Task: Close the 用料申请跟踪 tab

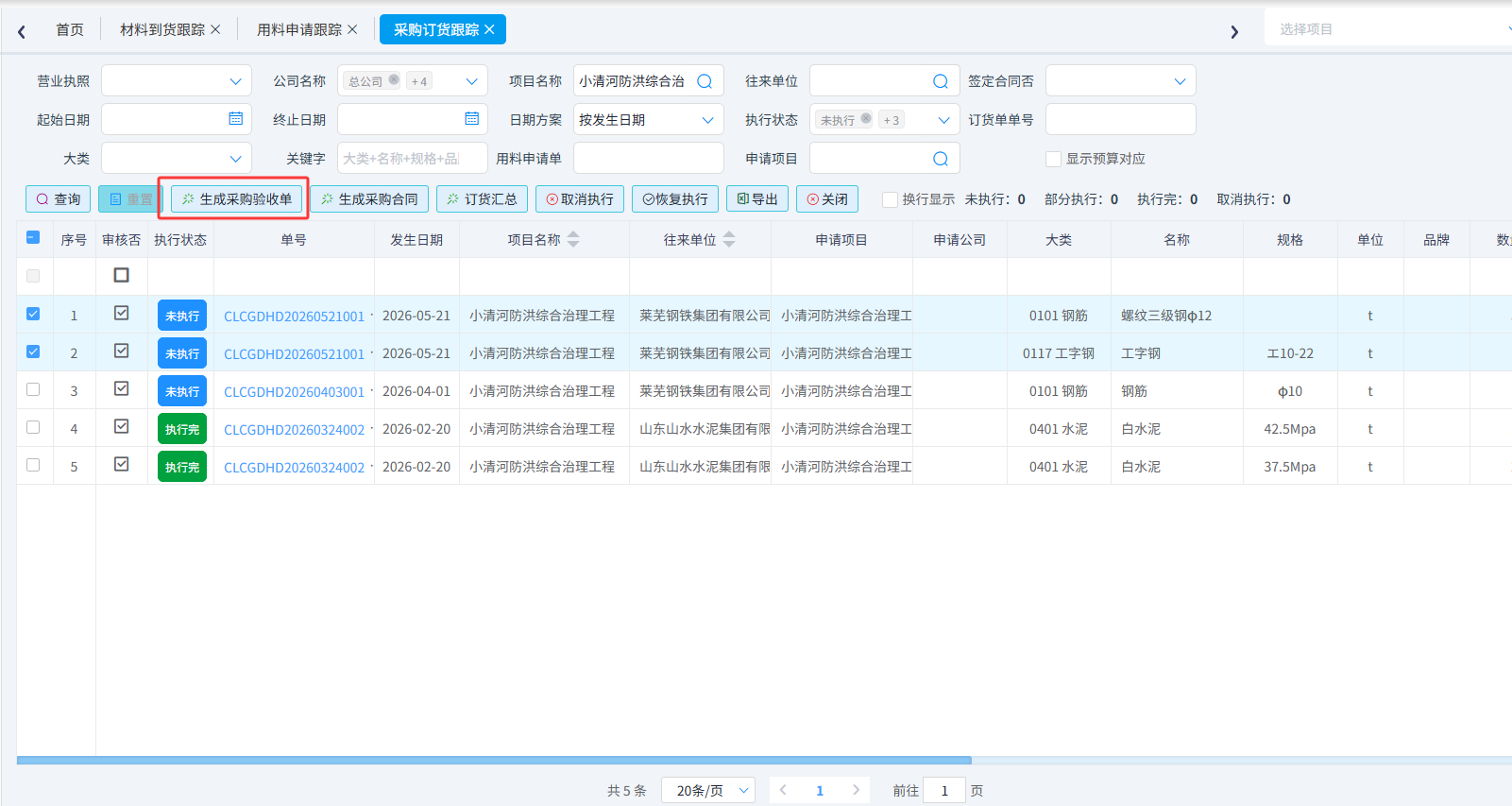Action: click(352, 29)
